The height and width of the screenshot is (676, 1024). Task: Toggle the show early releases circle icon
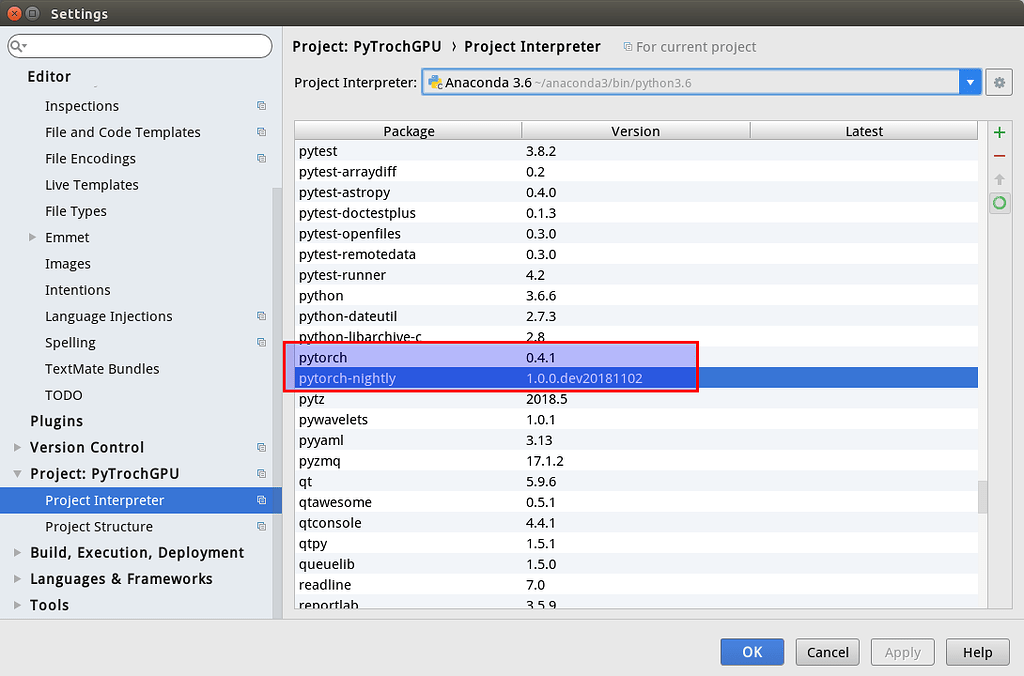tap(999, 203)
